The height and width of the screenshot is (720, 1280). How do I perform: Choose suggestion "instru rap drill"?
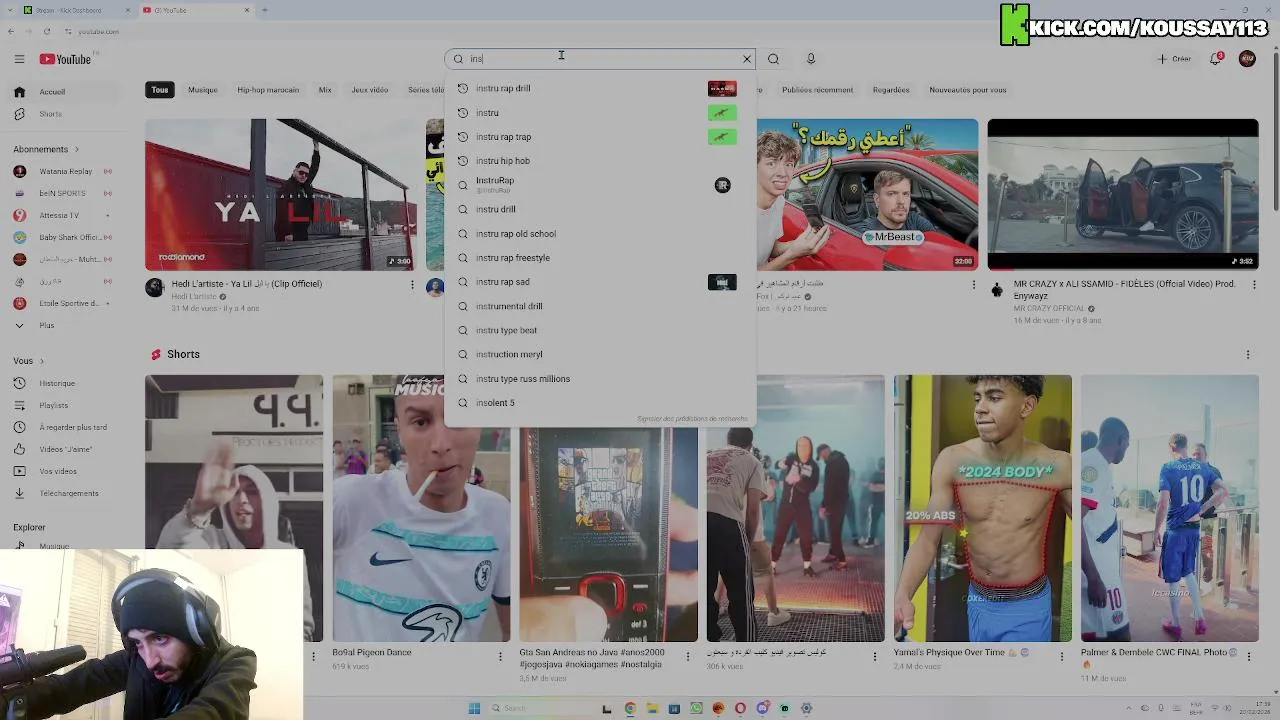click(600, 88)
